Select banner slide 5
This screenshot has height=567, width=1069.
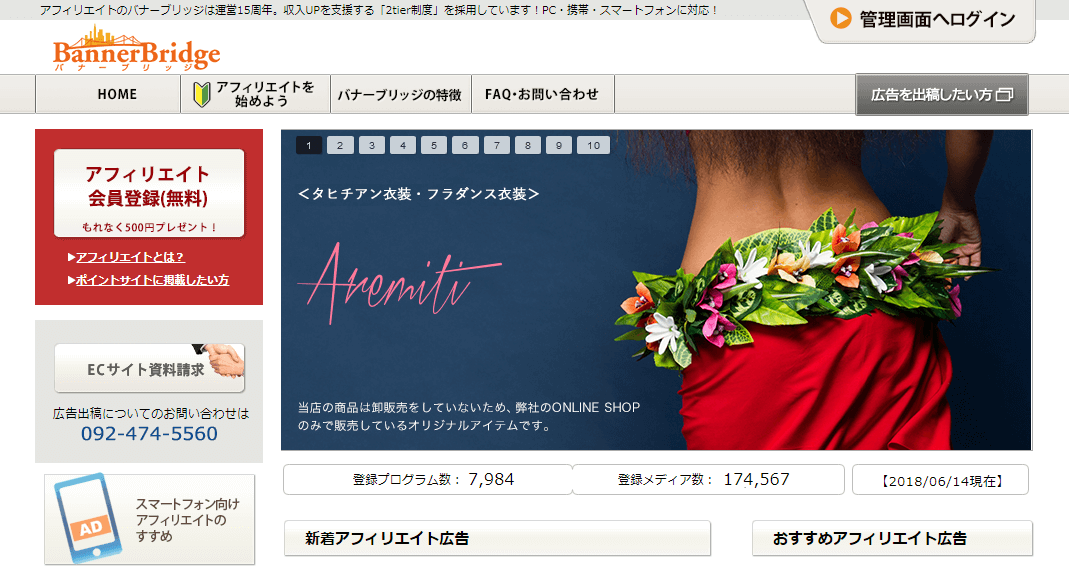pyautogui.click(x=434, y=145)
